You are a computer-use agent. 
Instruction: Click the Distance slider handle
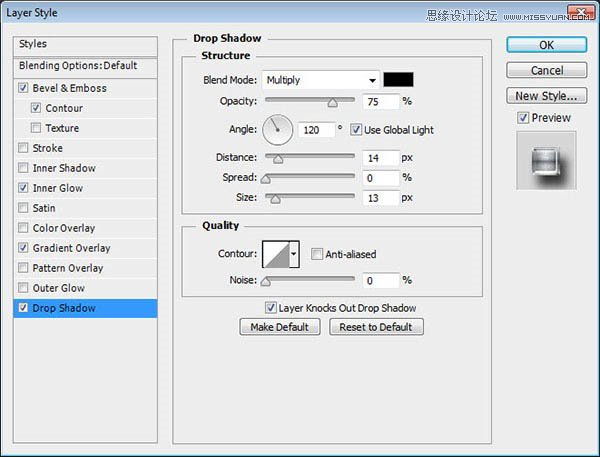click(278, 159)
